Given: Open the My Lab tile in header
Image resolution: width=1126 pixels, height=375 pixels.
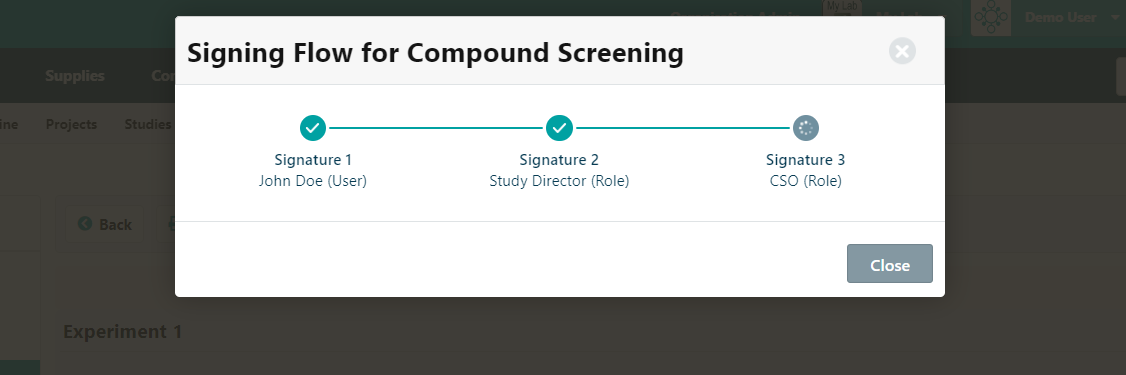Looking at the screenshot, I should point(842,9).
